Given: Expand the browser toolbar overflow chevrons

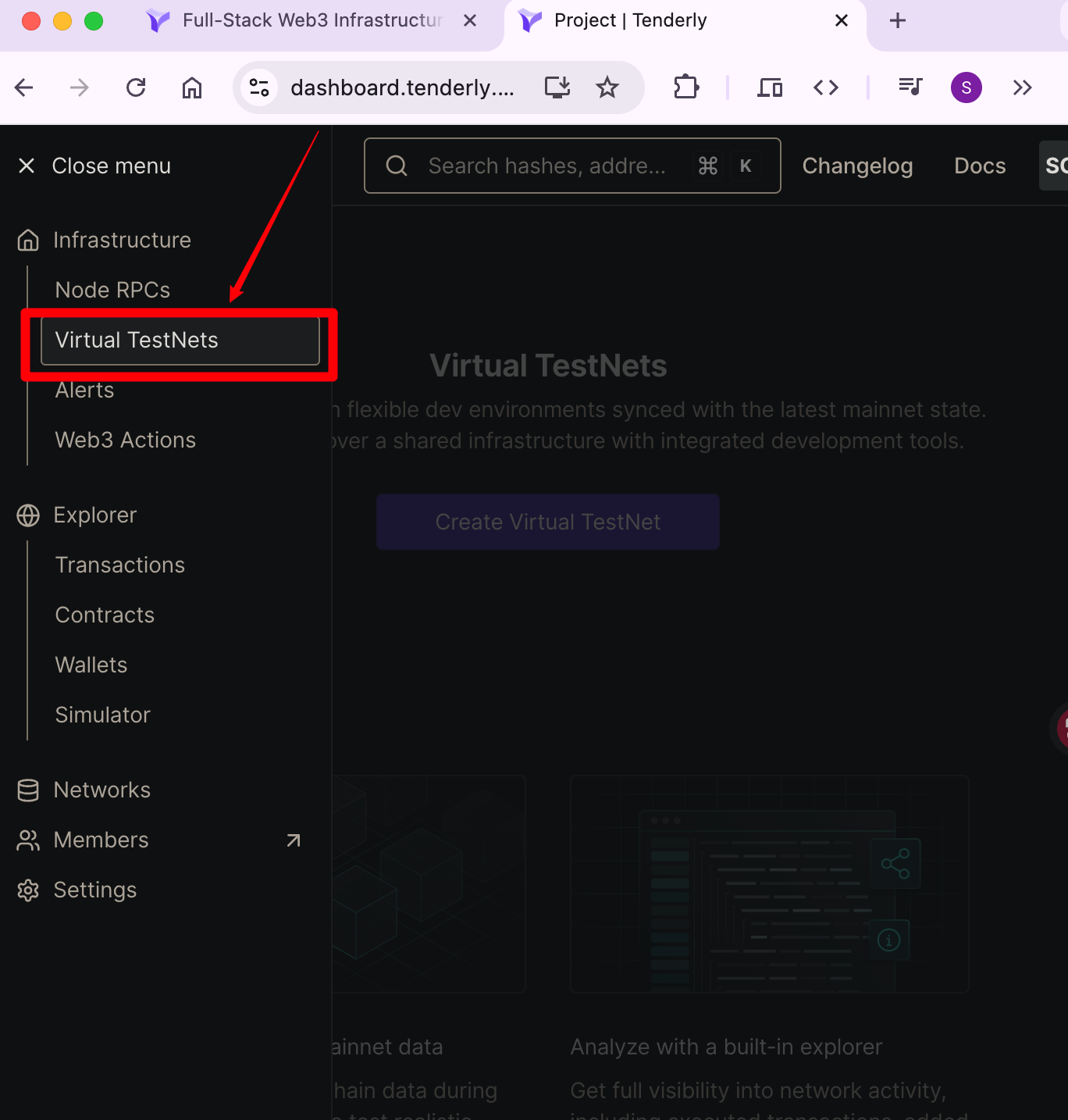Looking at the screenshot, I should [1023, 87].
